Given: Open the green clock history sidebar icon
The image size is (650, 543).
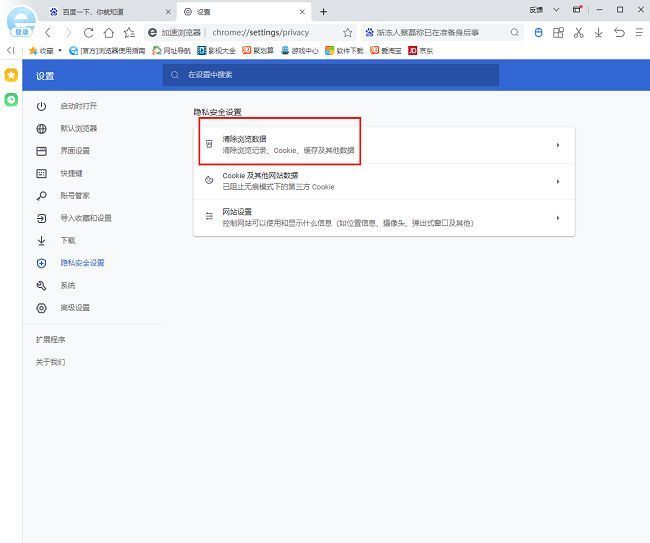Looking at the screenshot, I should tap(11, 100).
